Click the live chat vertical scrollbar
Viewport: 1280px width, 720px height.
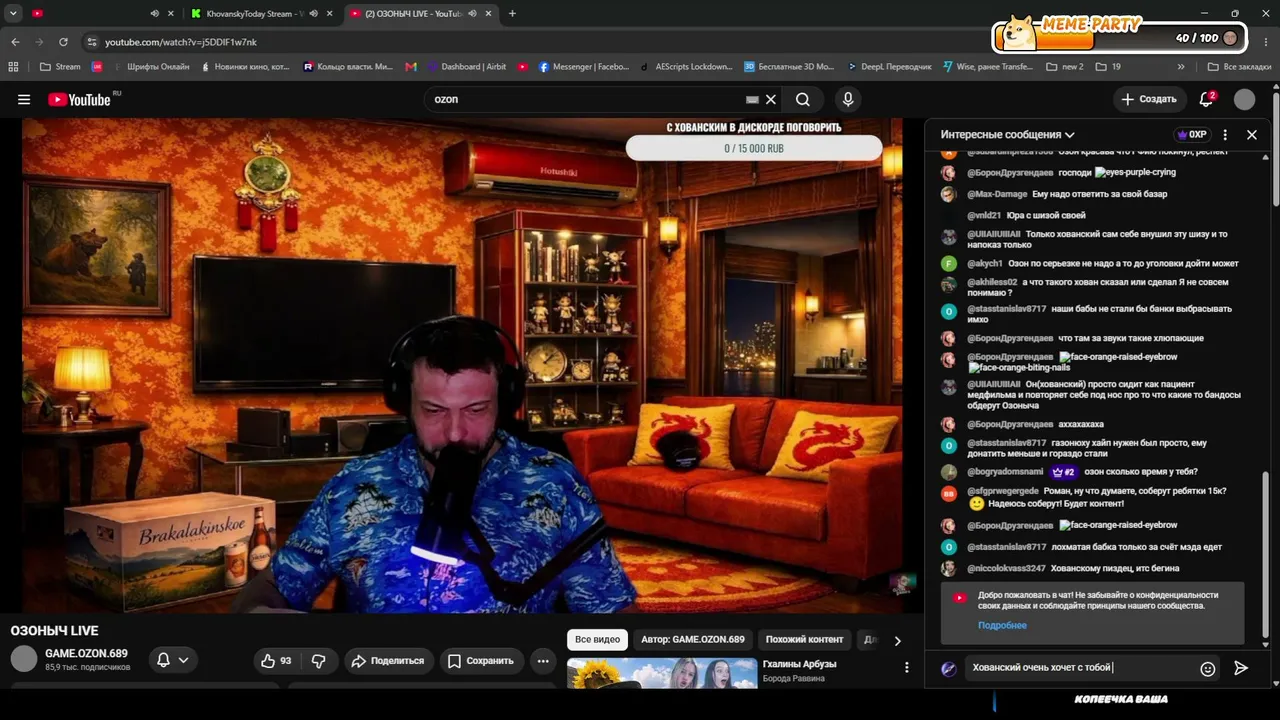[1266, 555]
